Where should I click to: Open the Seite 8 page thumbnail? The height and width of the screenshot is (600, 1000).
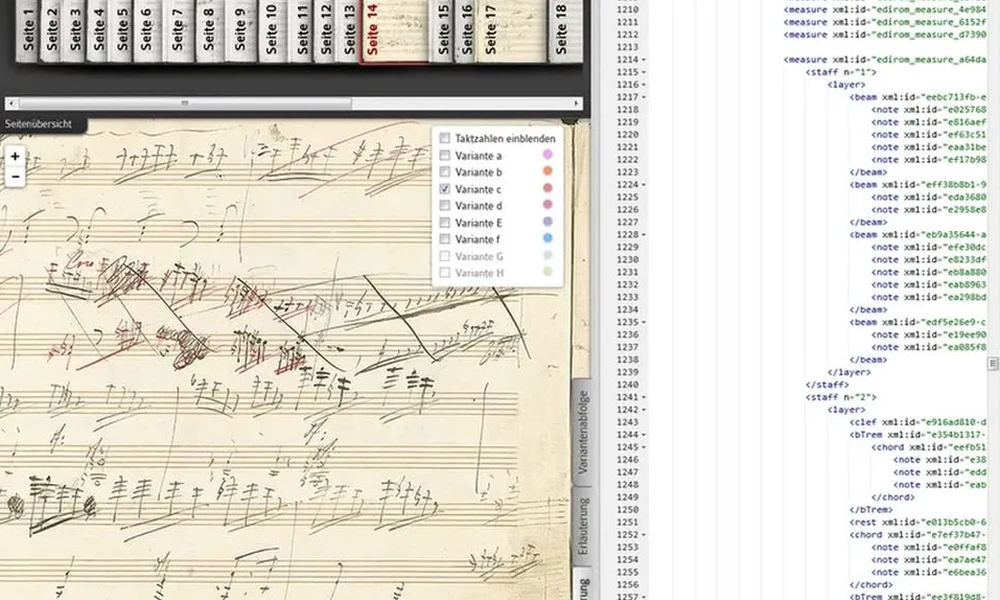tap(210, 31)
